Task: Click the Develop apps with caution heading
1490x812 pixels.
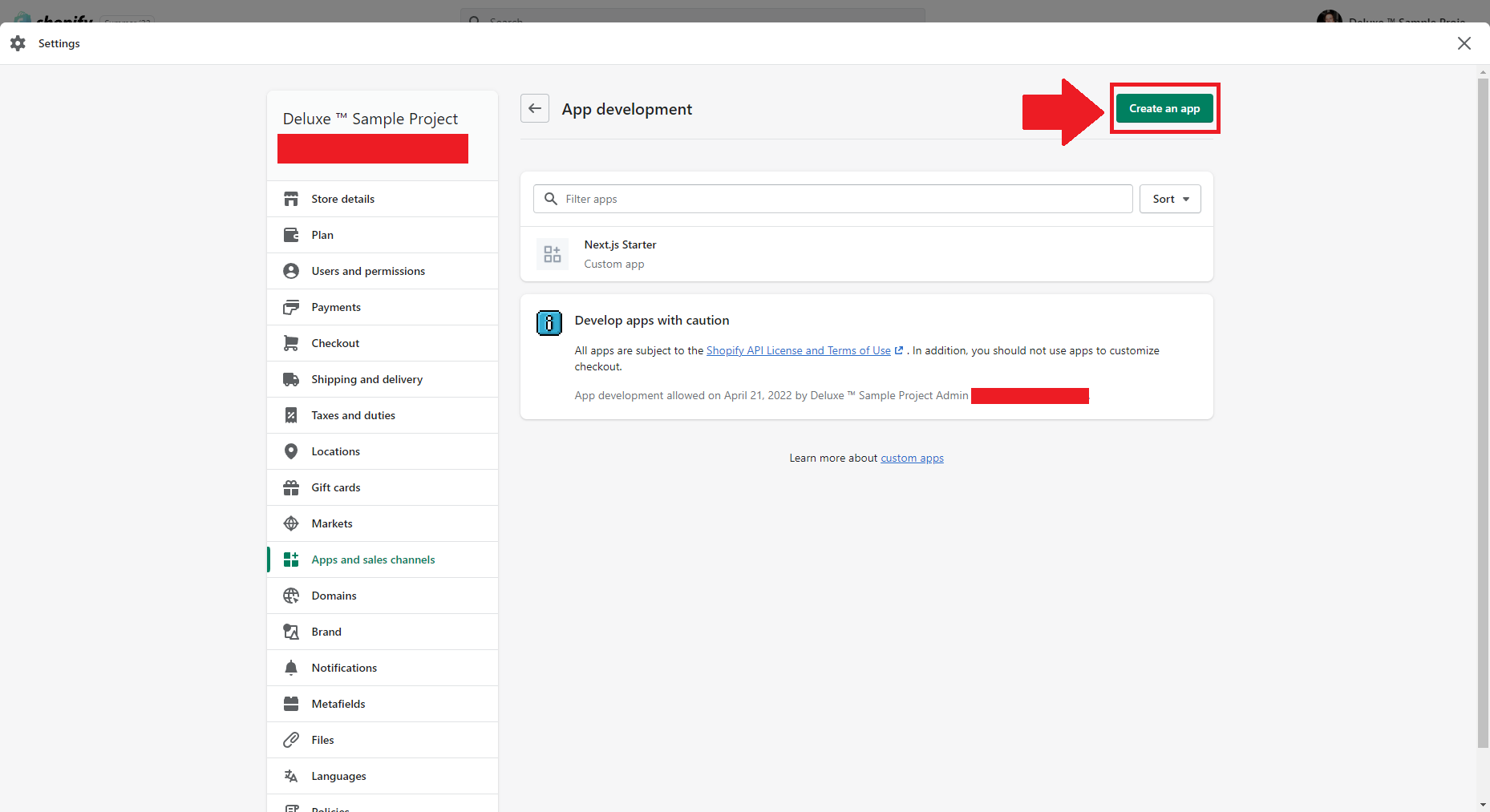Action: coord(652,320)
